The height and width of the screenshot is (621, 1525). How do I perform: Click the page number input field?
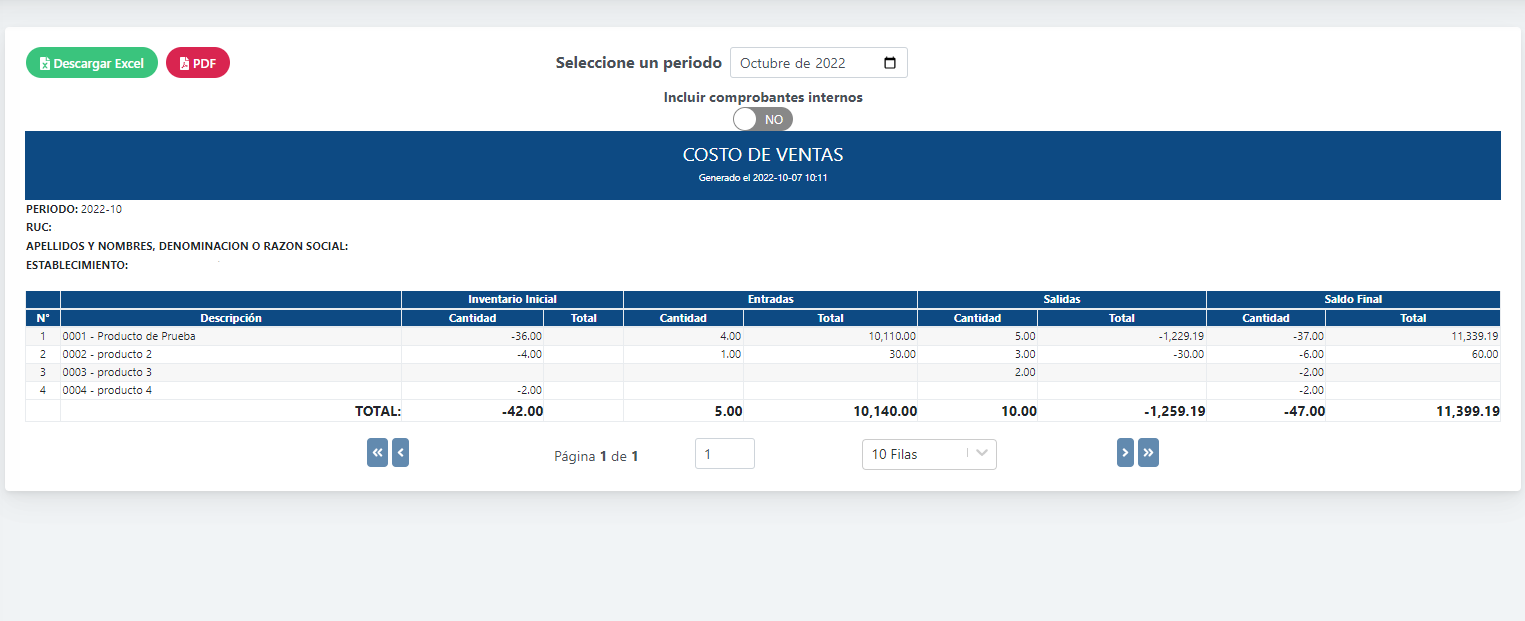pos(724,454)
